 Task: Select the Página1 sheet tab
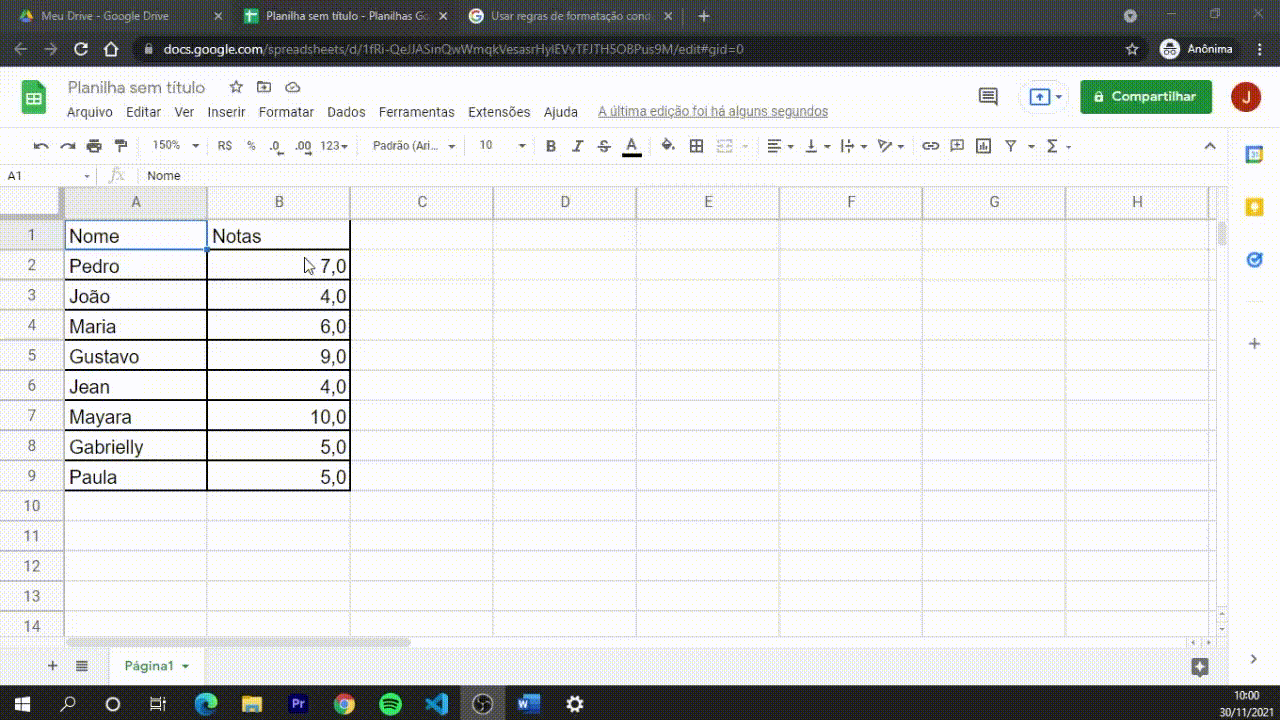coord(155,666)
